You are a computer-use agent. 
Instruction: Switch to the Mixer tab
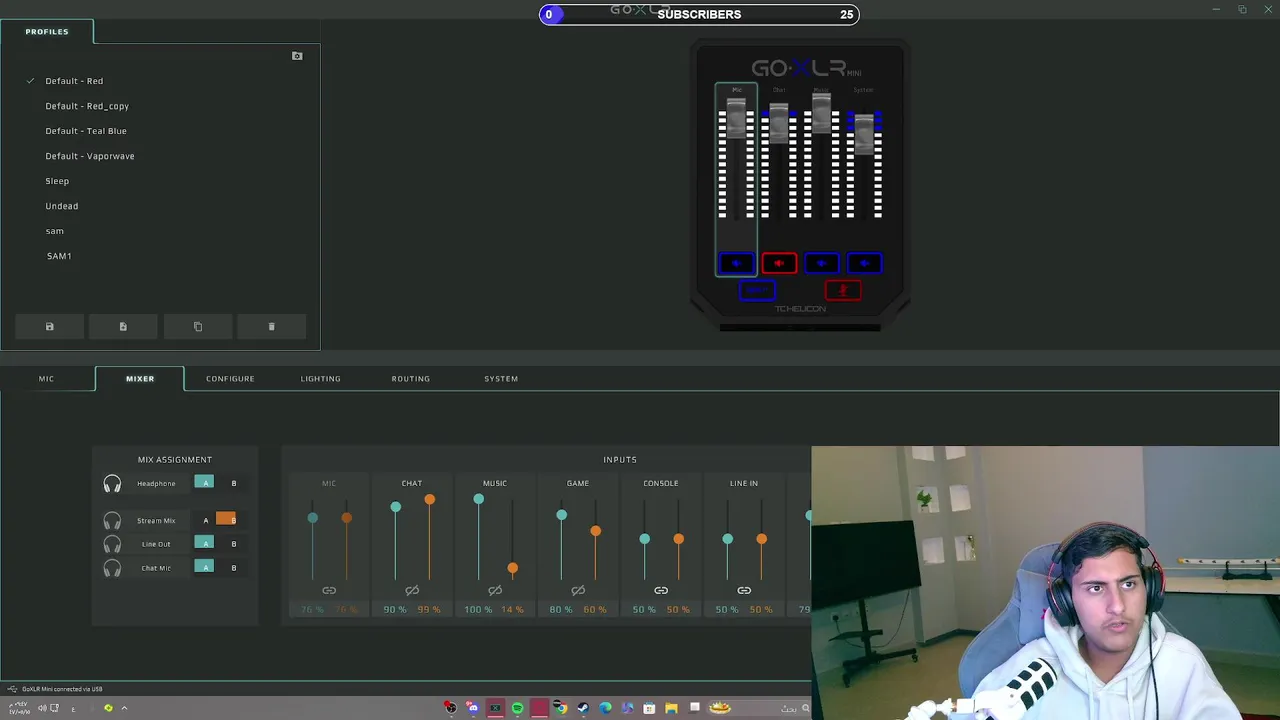click(x=140, y=379)
